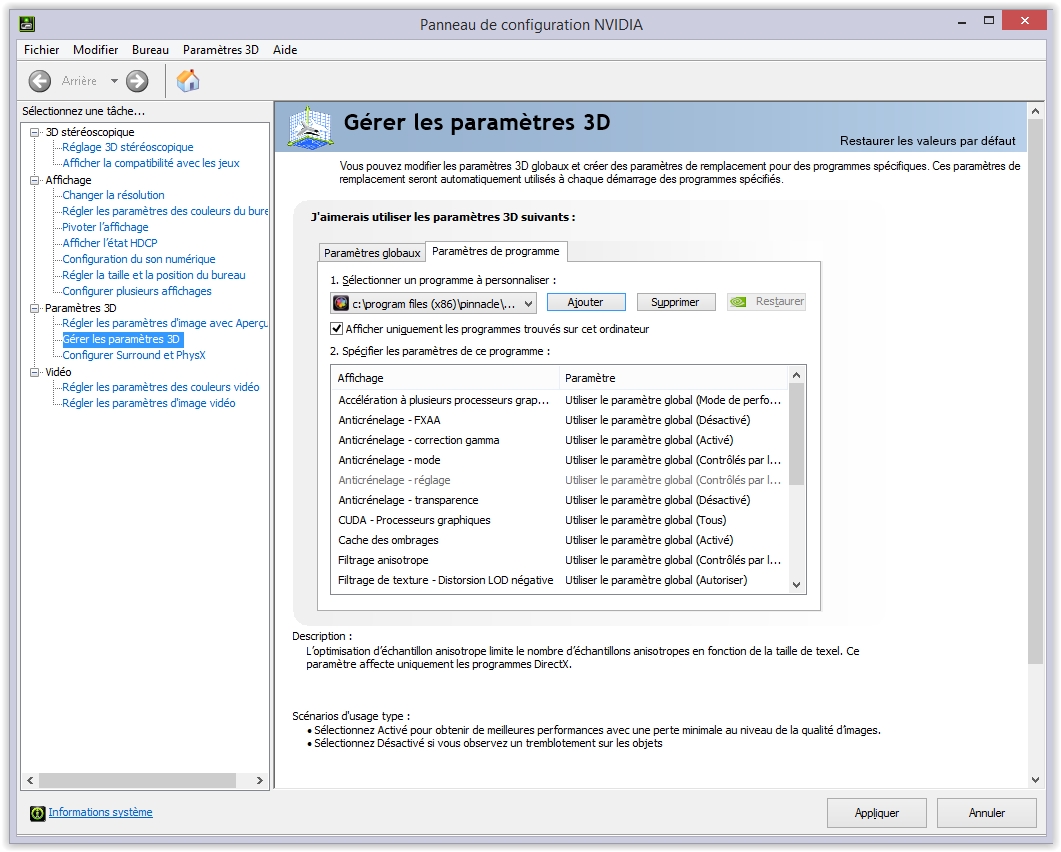Image resolution: width=1061 pixels, height=852 pixels.
Task: Open the program selection dropdown
Action: 528,303
